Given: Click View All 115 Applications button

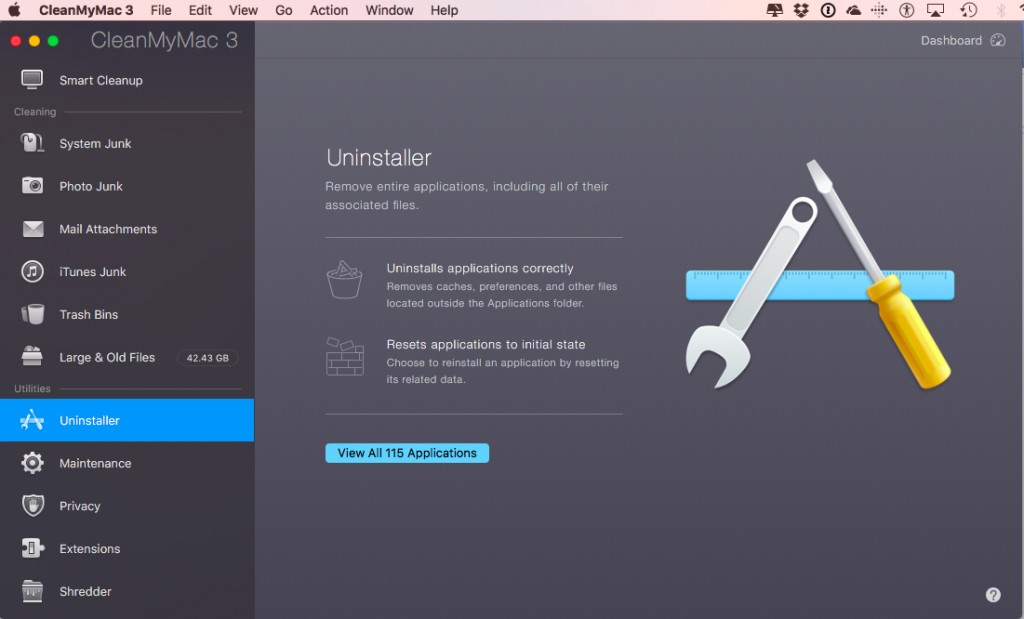Looking at the screenshot, I should [x=407, y=452].
